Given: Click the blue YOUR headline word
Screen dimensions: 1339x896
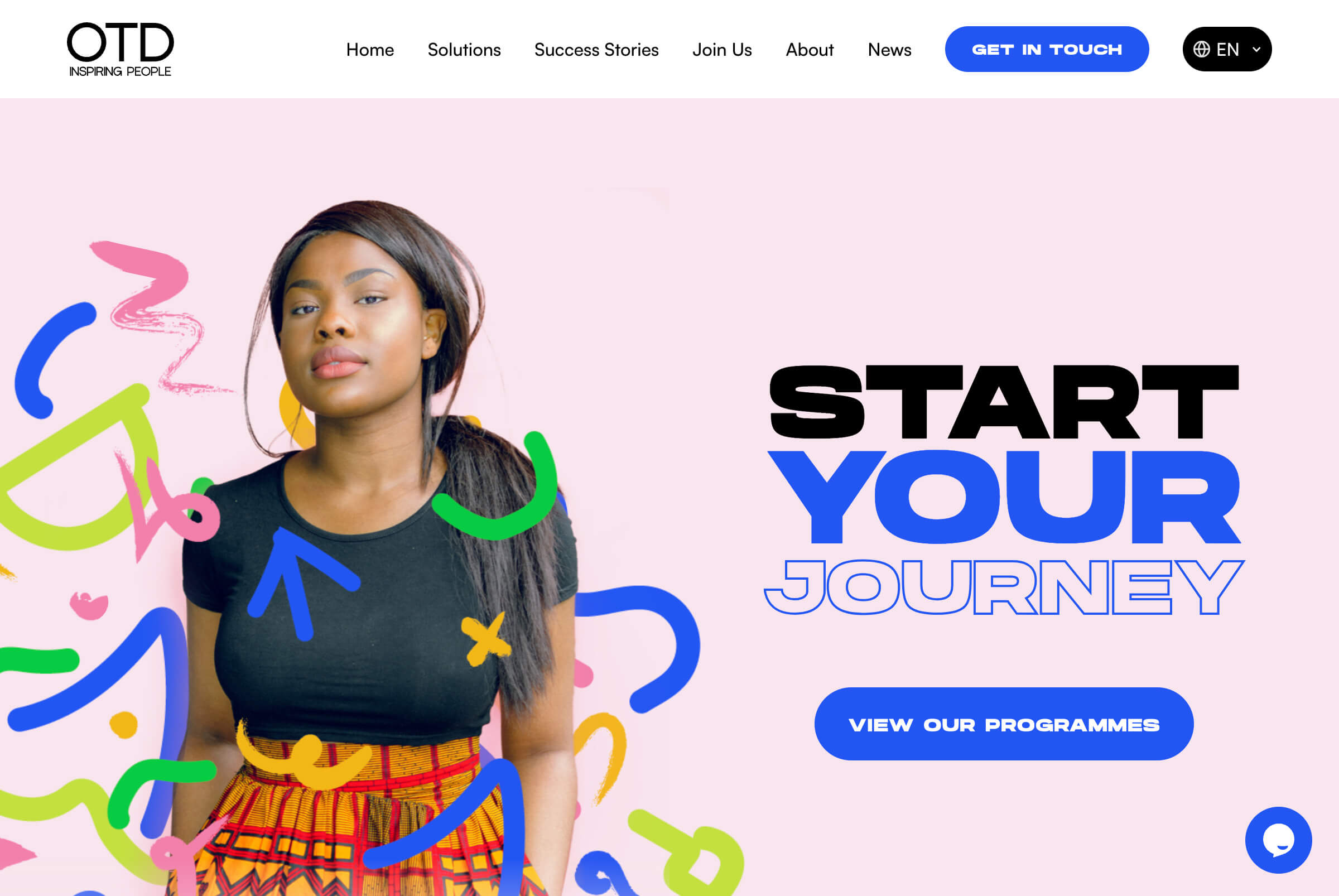Looking at the screenshot, I should 1004,497.
